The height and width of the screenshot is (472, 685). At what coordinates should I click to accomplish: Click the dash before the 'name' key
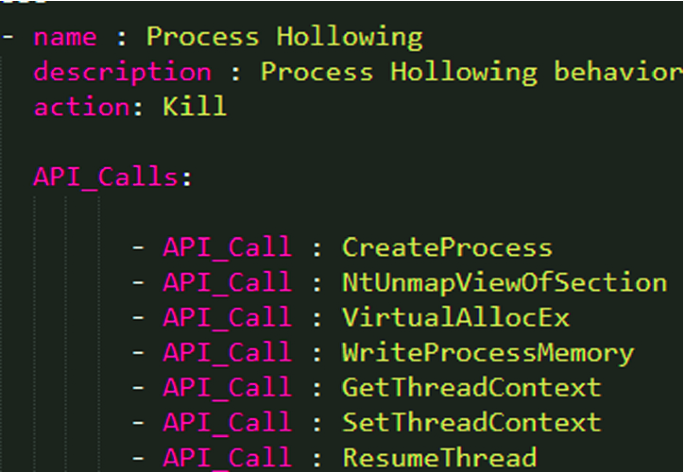coord(9,39)
